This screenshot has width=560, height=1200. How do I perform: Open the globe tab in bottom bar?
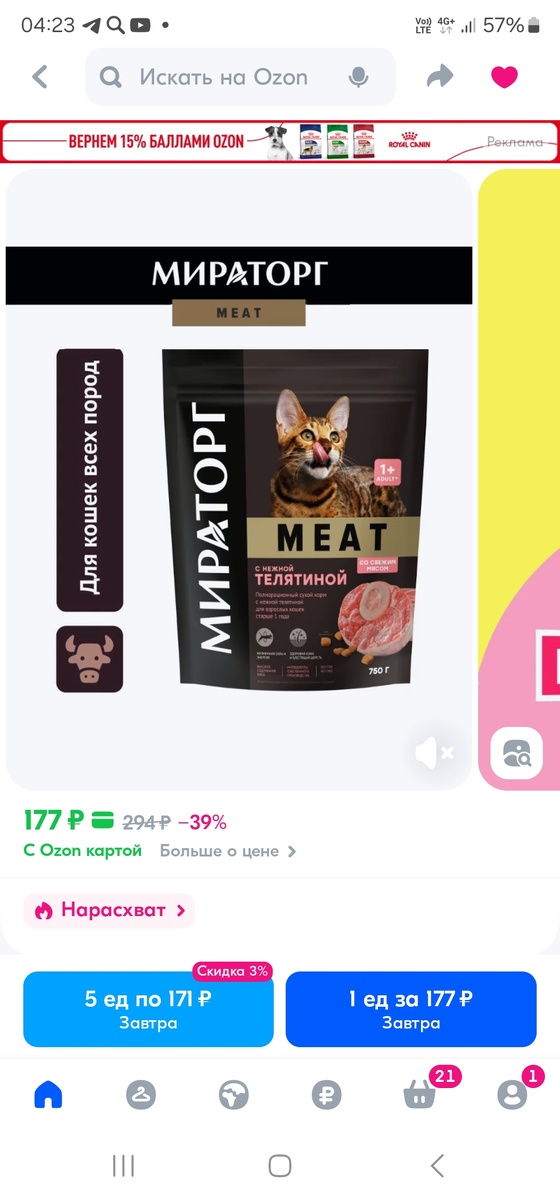pos(234,1095)
